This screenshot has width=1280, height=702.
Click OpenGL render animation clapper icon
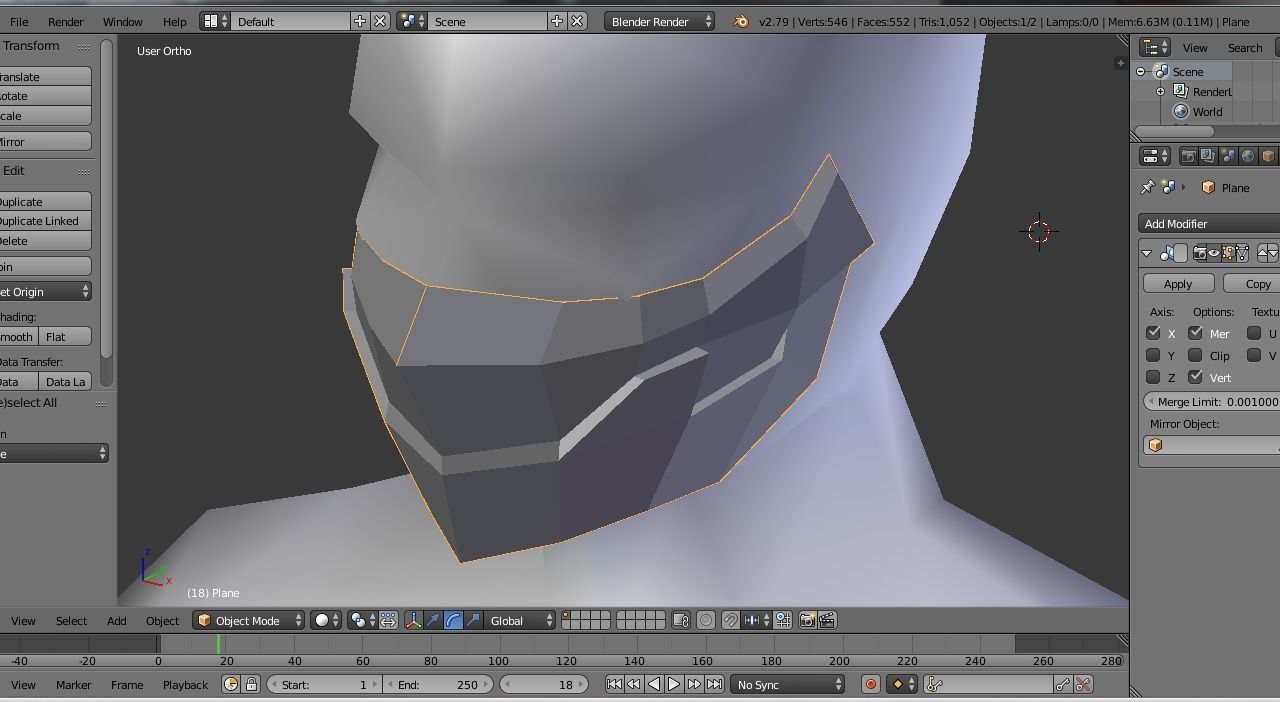[x=827, y=621]
